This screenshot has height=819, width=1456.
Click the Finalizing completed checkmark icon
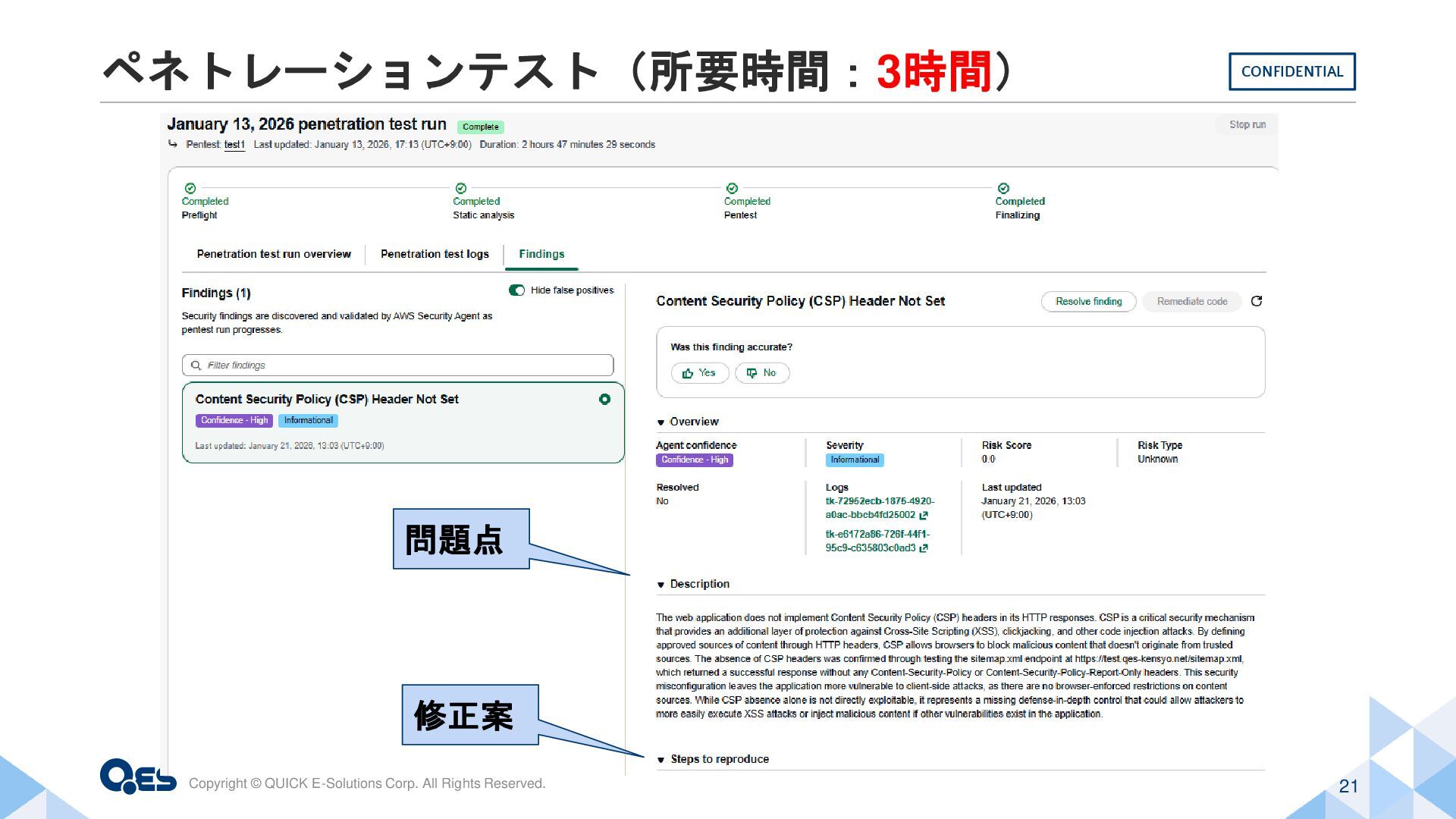[x=1003, y=188]
